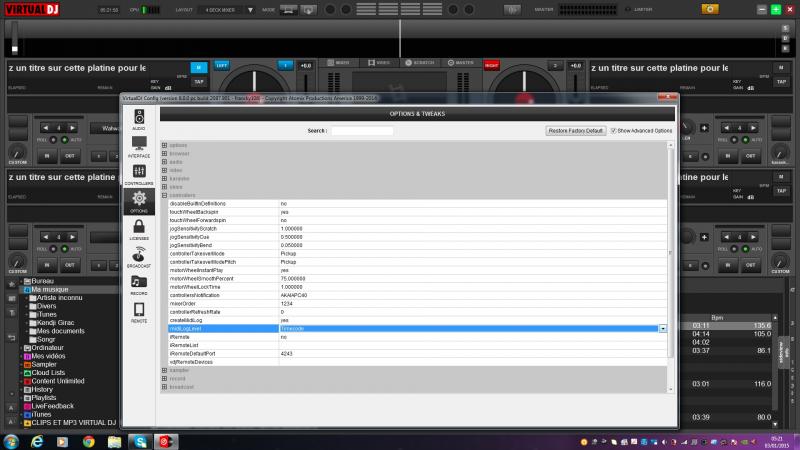Open Google Chrome from the taskbar
The height and width of the screenshot is (450, 800).
[x=89, y=441]
